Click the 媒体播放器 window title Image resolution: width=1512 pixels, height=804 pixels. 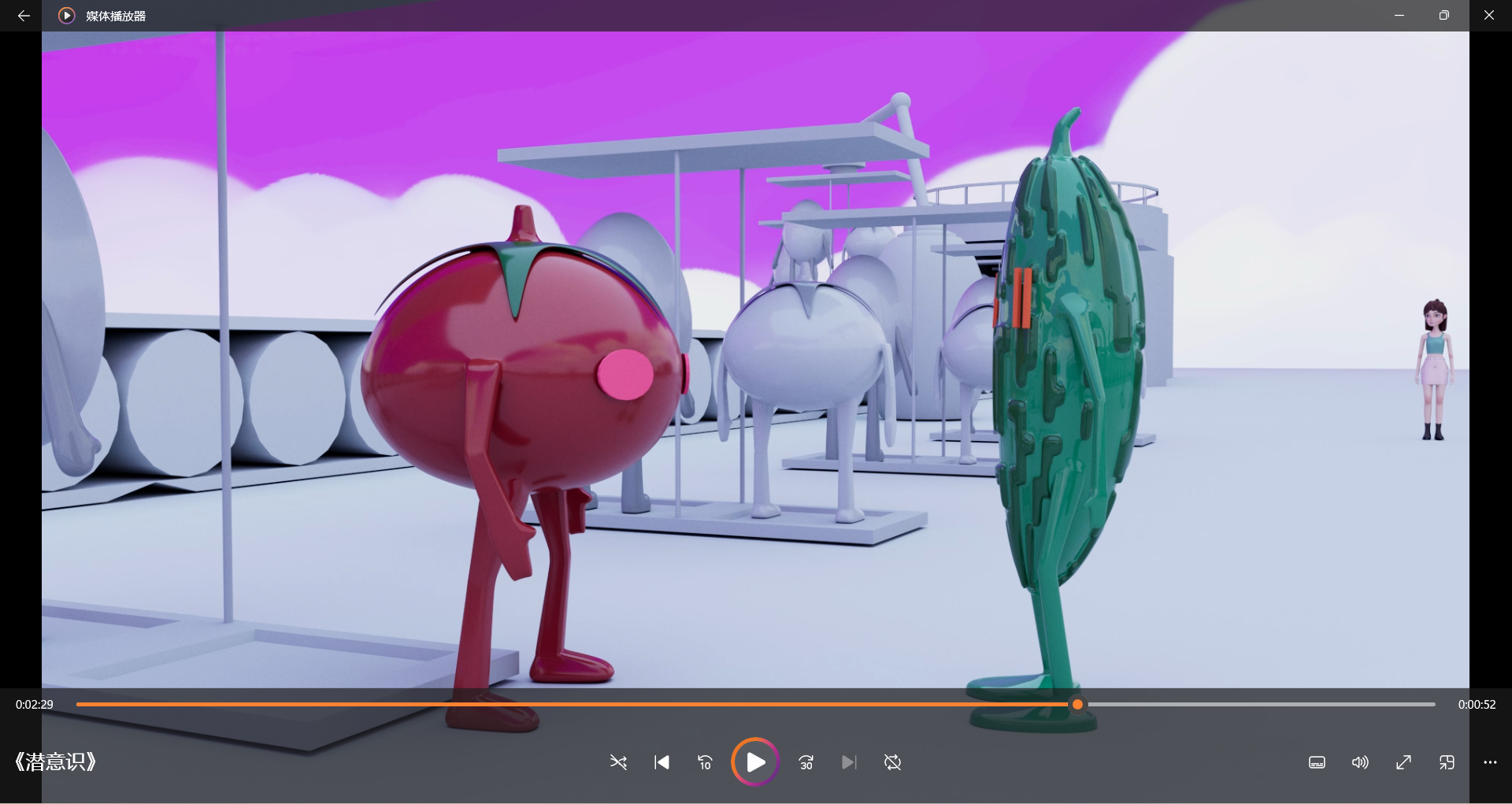click(x=116, y=16)
